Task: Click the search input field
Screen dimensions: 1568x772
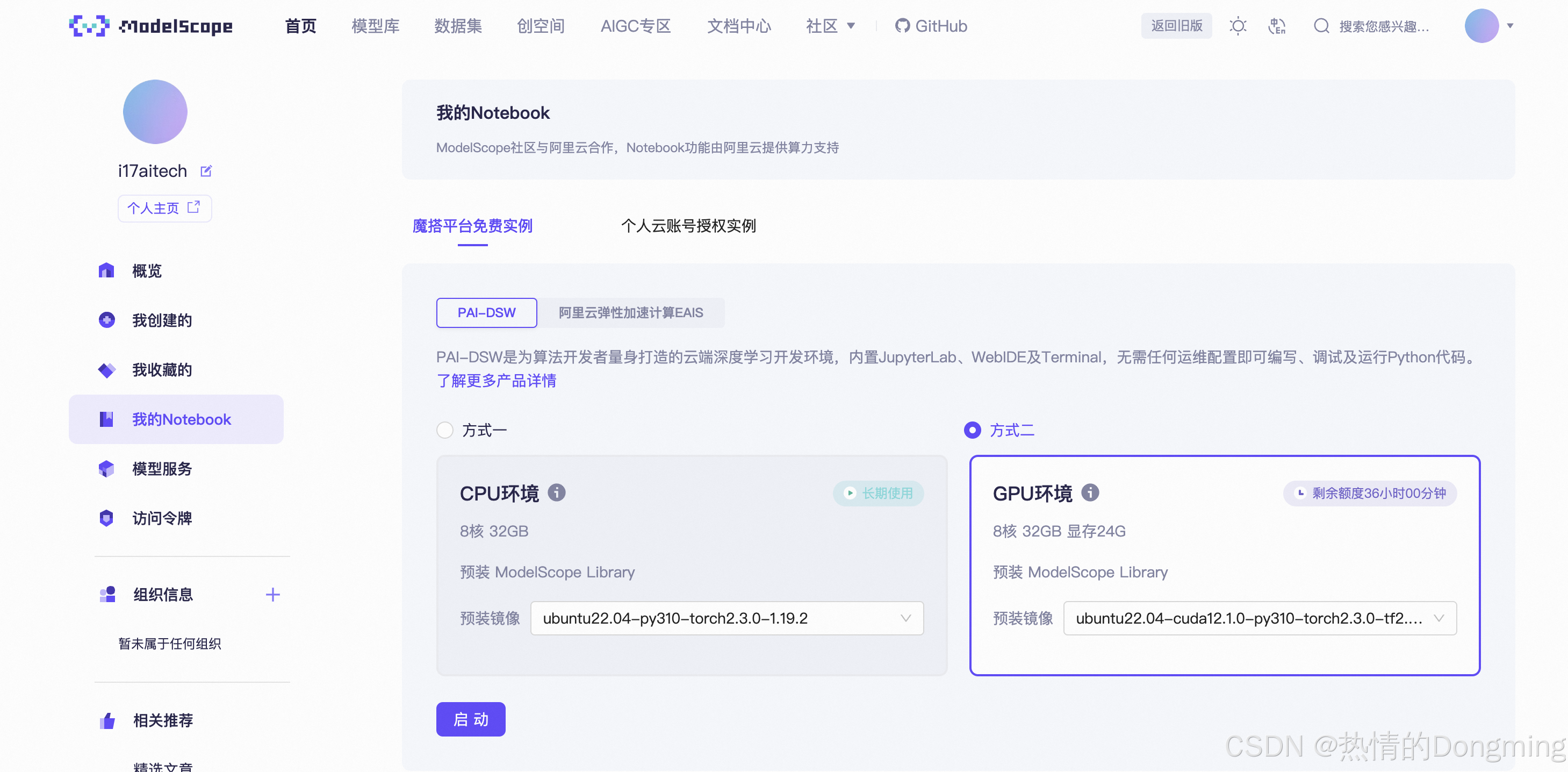Action: pyautogui.click(x=1384, y=26)
